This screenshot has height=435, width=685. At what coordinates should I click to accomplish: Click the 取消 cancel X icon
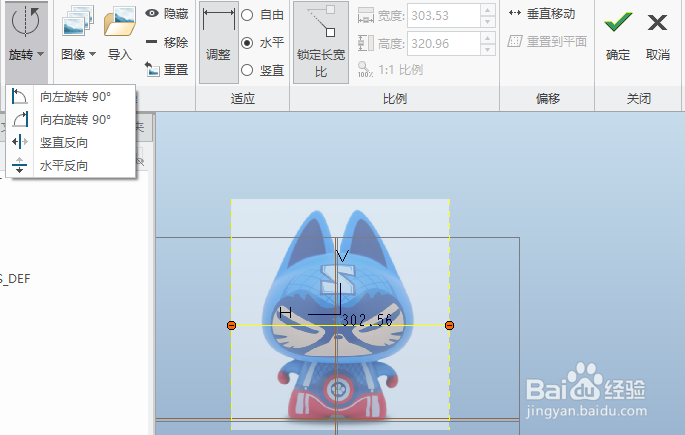657,22
